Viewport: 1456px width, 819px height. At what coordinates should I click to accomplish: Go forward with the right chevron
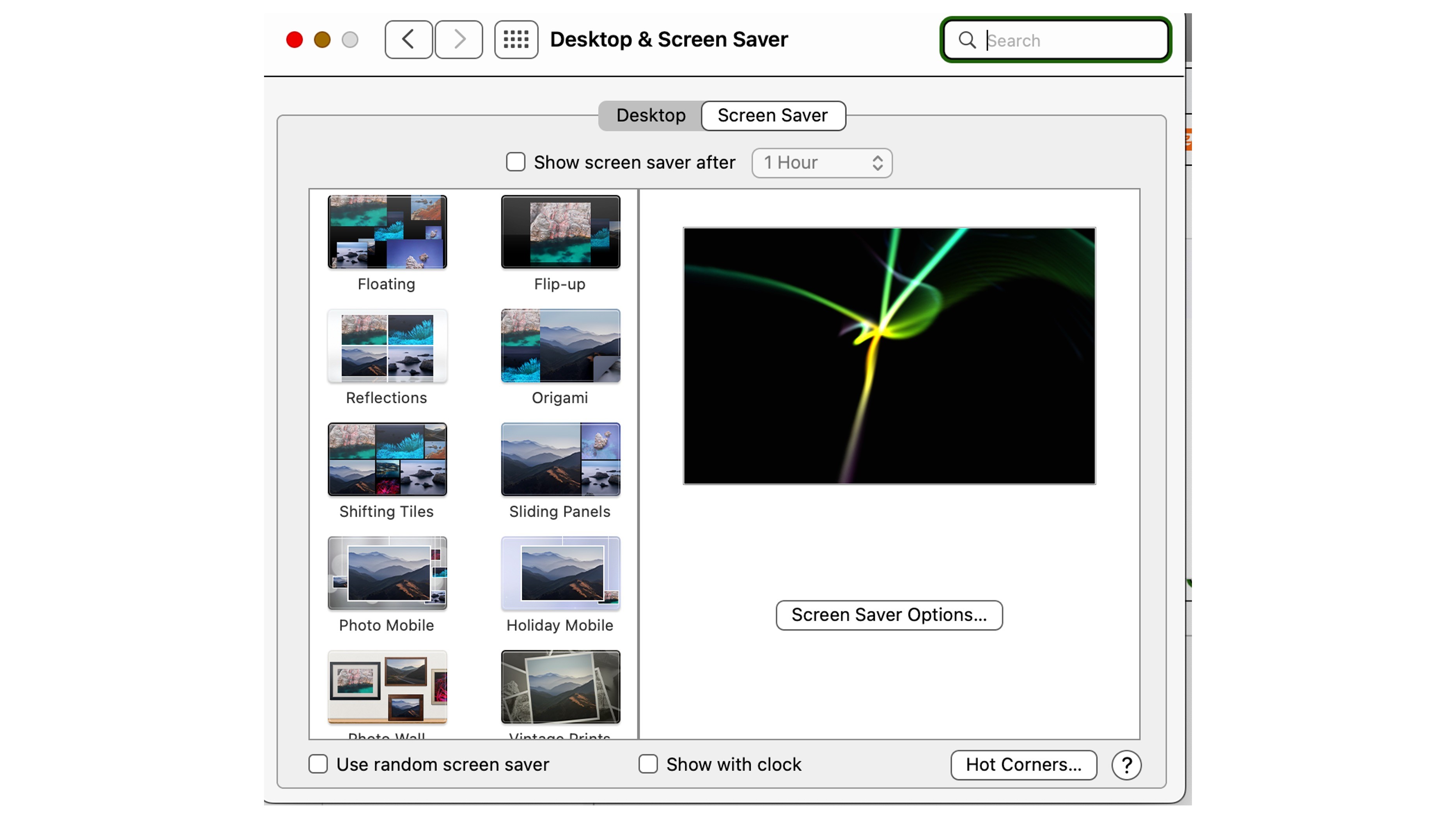click(459, 39)
